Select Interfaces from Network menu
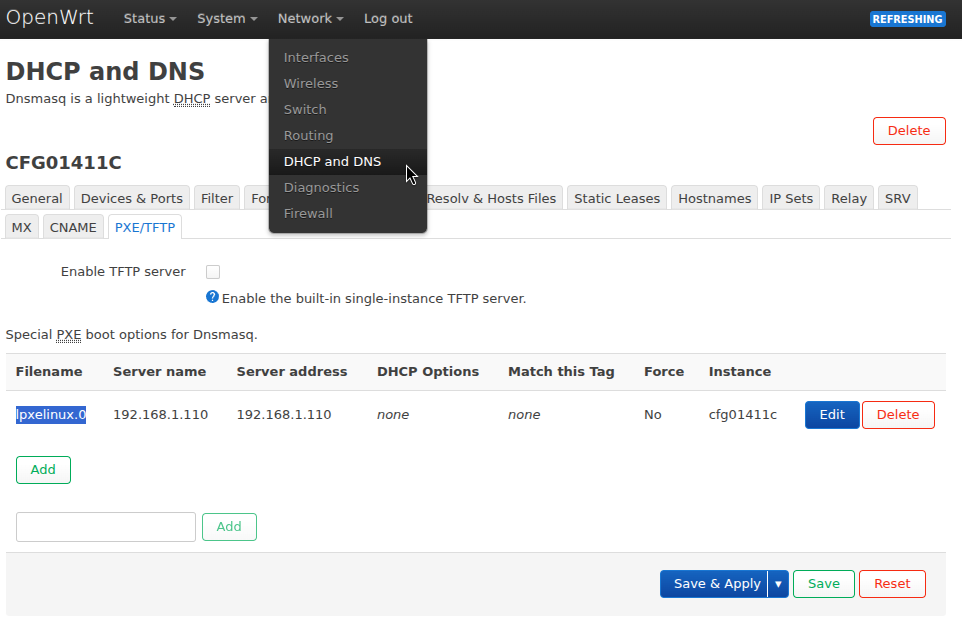This screenshot has height=635, width=962. (316, 57)
